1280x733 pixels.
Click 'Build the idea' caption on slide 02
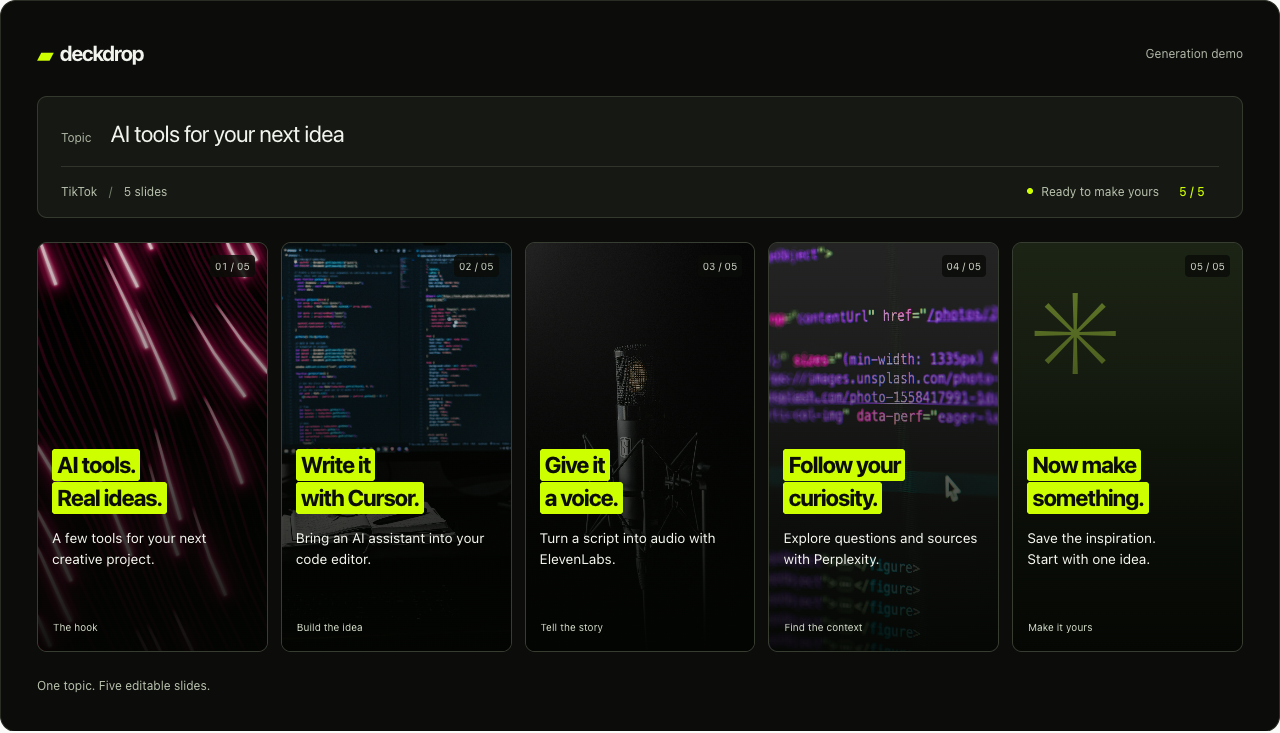[x=329, y=628]
